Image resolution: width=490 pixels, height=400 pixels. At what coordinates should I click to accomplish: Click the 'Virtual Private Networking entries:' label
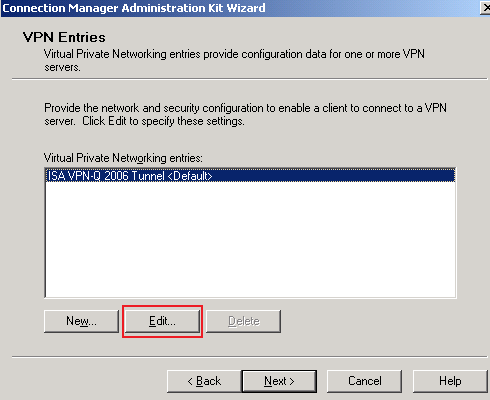tap(123, 158)
